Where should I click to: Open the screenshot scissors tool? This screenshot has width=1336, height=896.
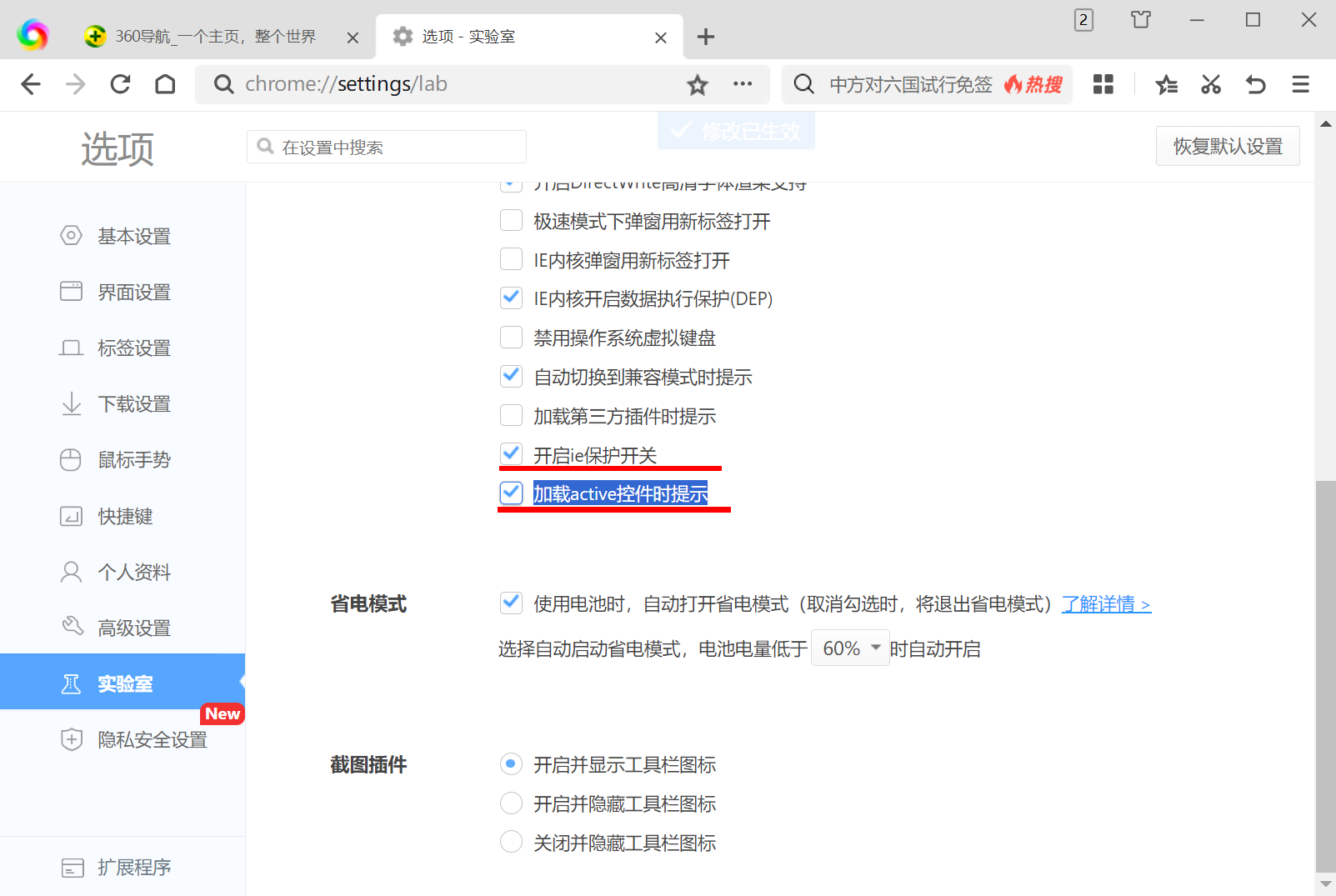point(1211,84)
